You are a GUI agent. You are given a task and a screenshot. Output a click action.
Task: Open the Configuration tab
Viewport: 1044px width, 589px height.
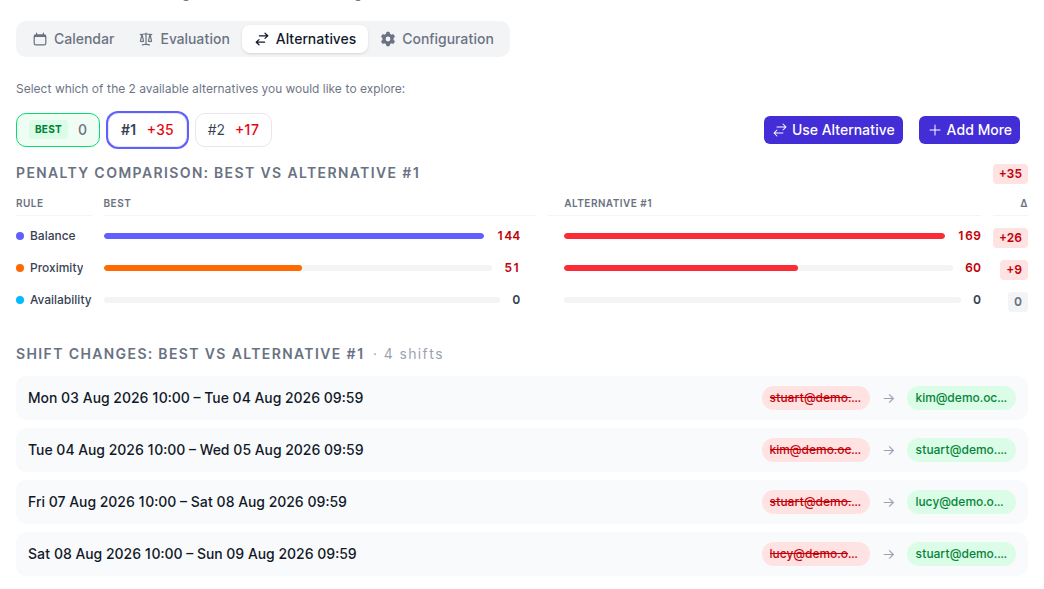pyautogui.click(x=437, y=39)
